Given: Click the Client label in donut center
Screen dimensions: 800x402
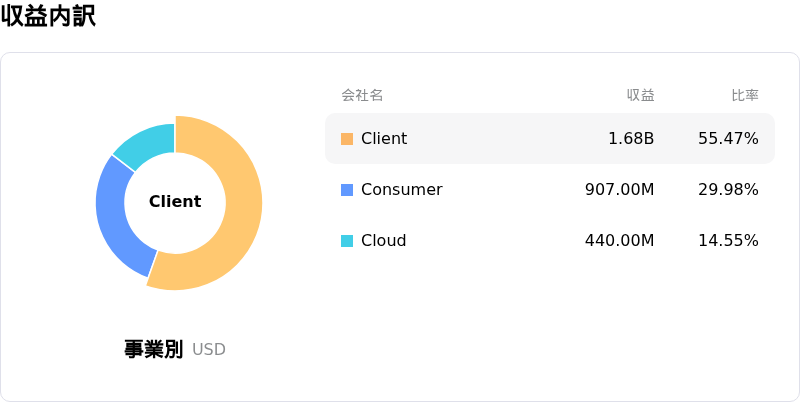Looking at the screenshot, I should (175, 202).
